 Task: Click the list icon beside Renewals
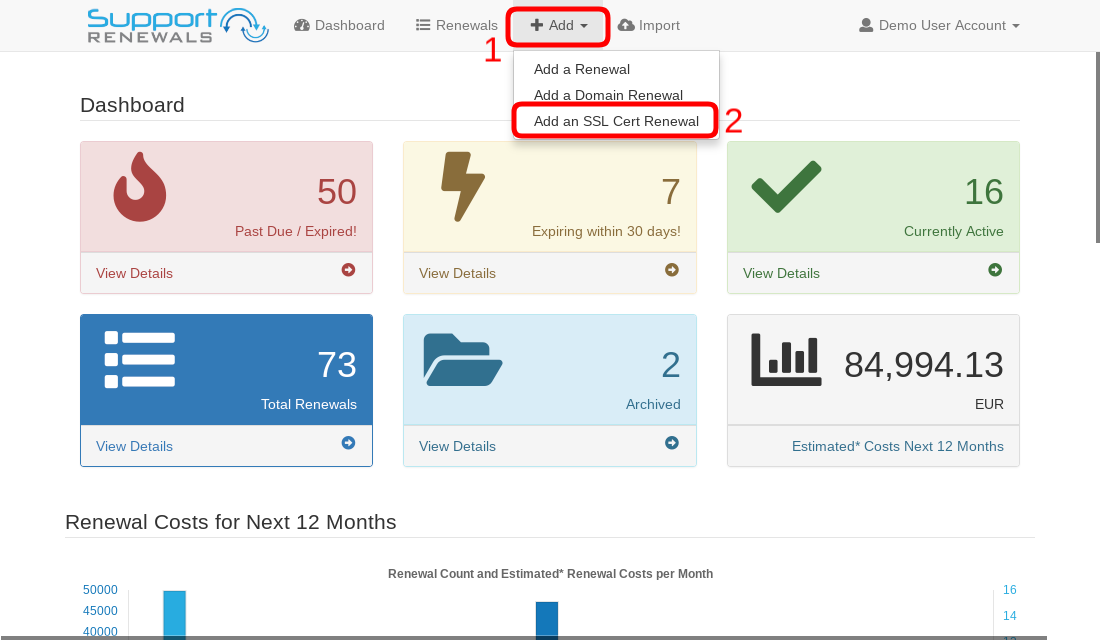(x=423, y=25)
